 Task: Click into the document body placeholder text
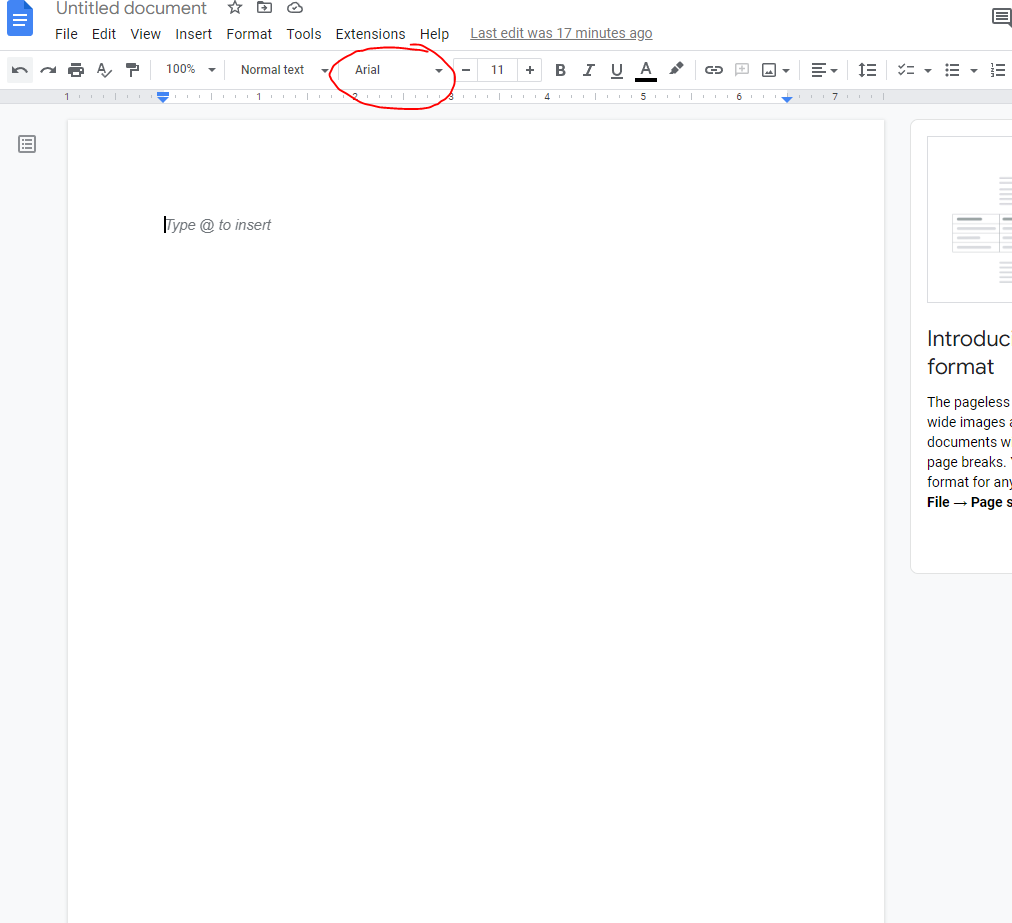pyautogui.click(x=218, y=225)
